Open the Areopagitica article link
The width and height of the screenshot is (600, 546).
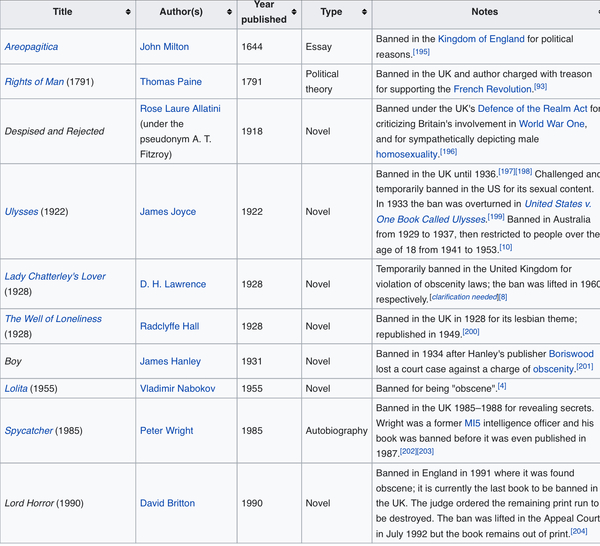pos(31,47)
